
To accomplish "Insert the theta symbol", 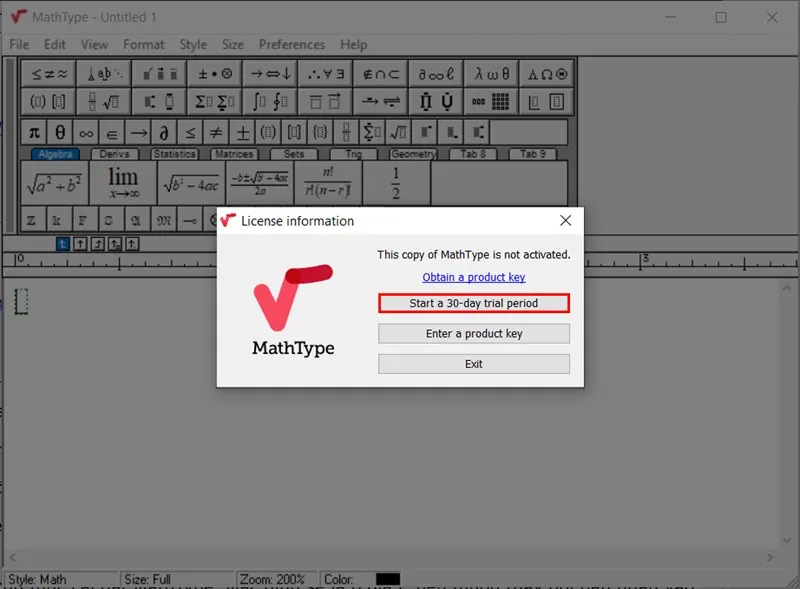I will [x=60, y=132].
